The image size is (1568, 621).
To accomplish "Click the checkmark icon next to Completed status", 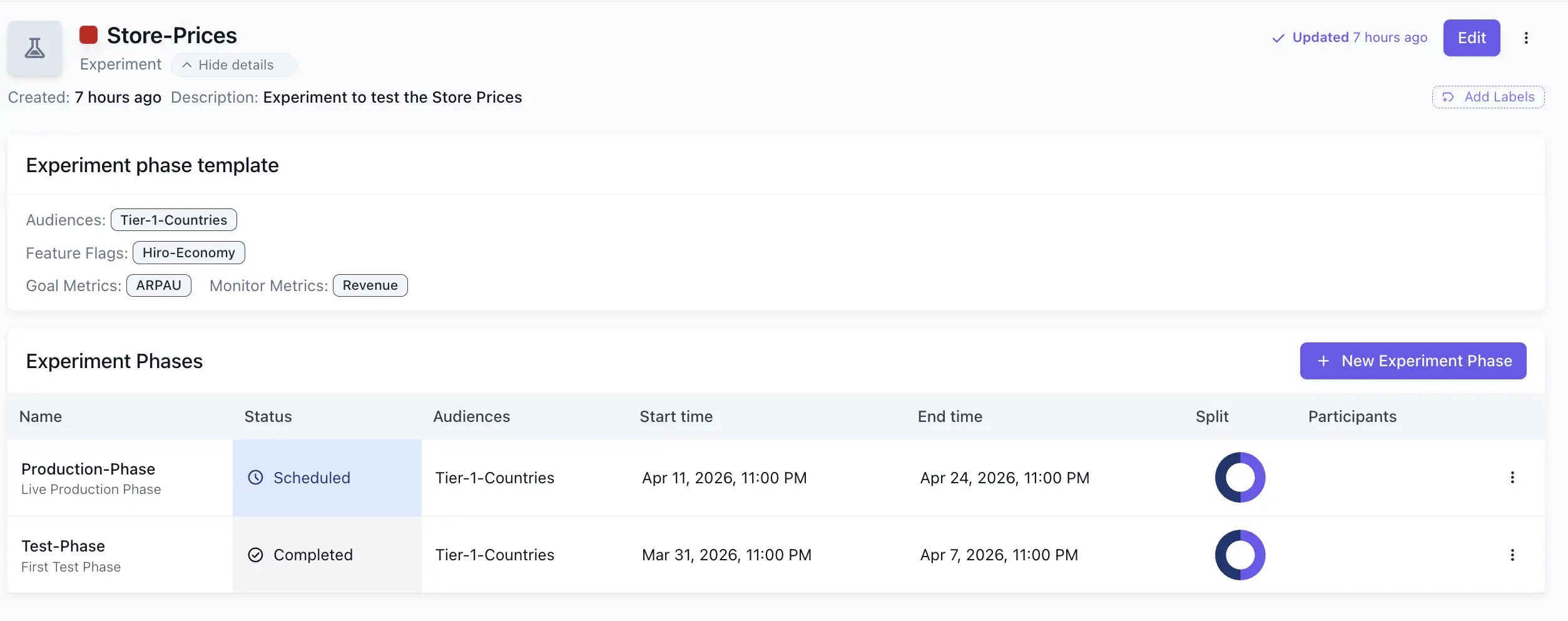I will pos(255,555).
